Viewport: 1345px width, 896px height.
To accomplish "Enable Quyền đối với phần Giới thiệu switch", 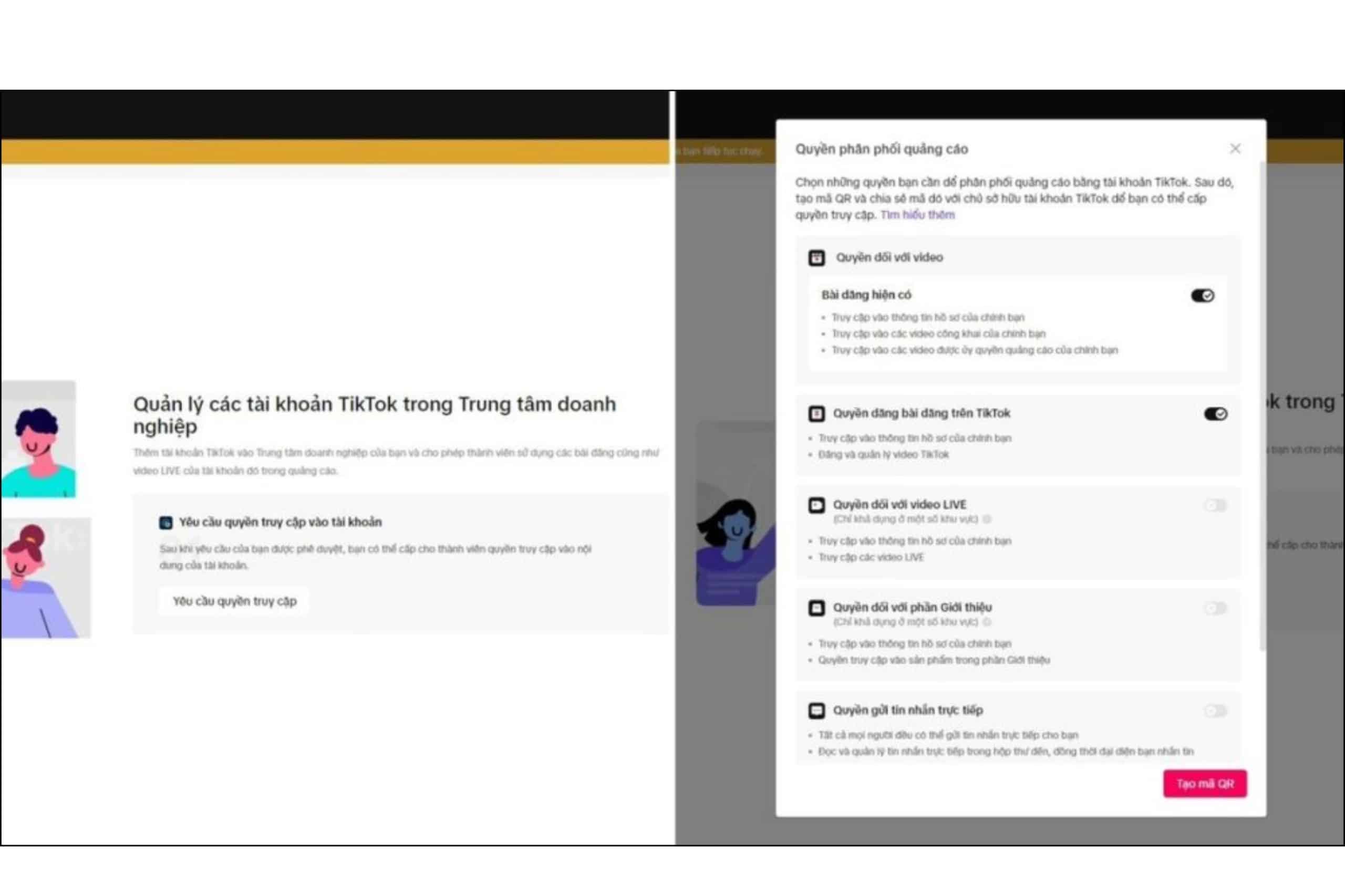I will click(x=1215, y=608).
